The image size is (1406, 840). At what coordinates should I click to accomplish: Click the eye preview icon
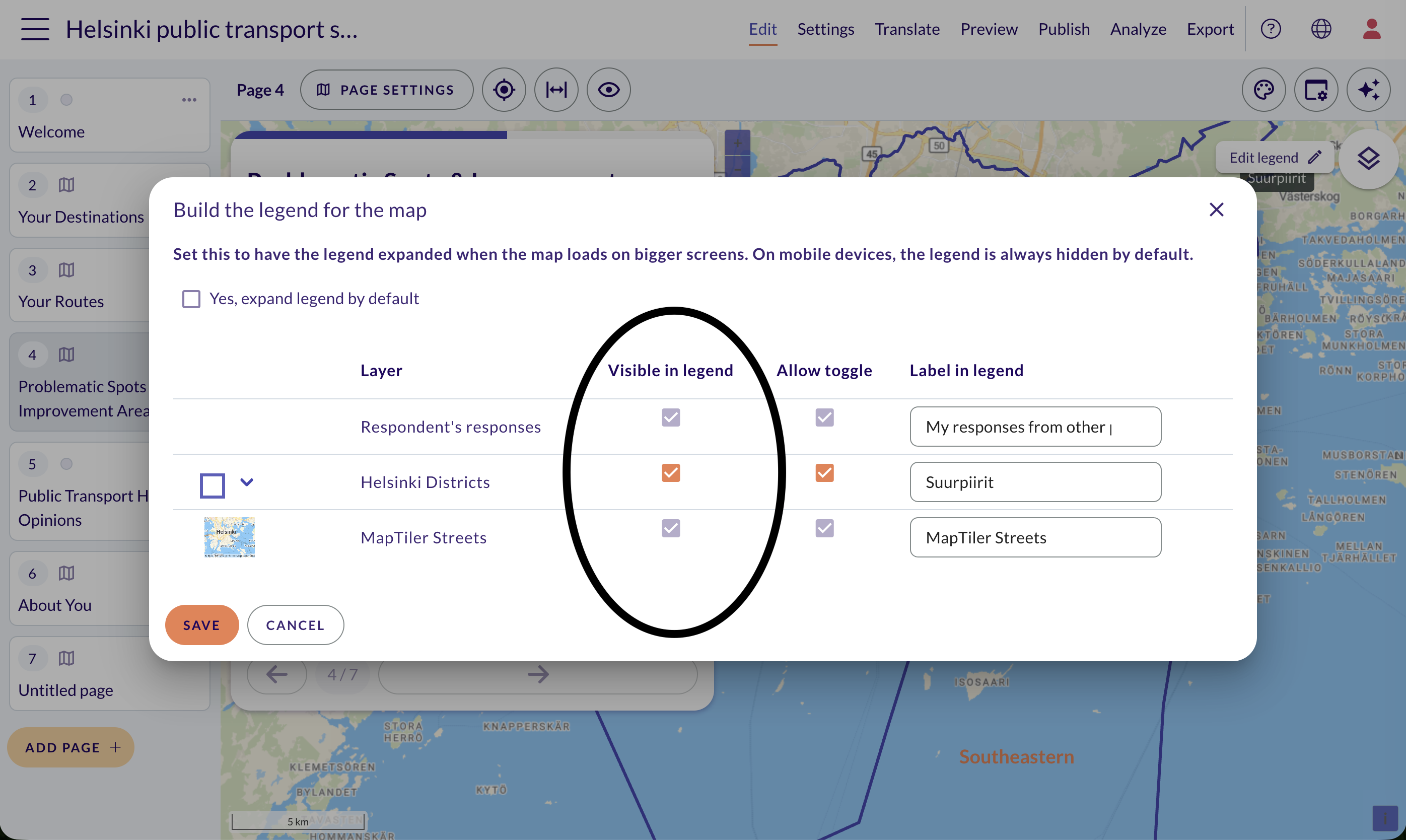[608, 90]
